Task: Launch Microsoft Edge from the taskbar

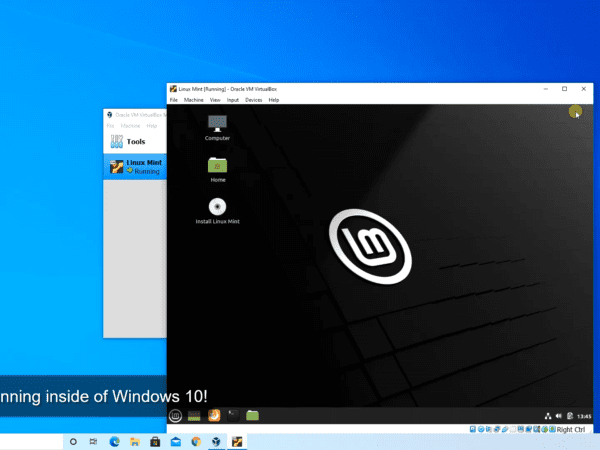Action: pyautogui.click(x=114, y=442)
